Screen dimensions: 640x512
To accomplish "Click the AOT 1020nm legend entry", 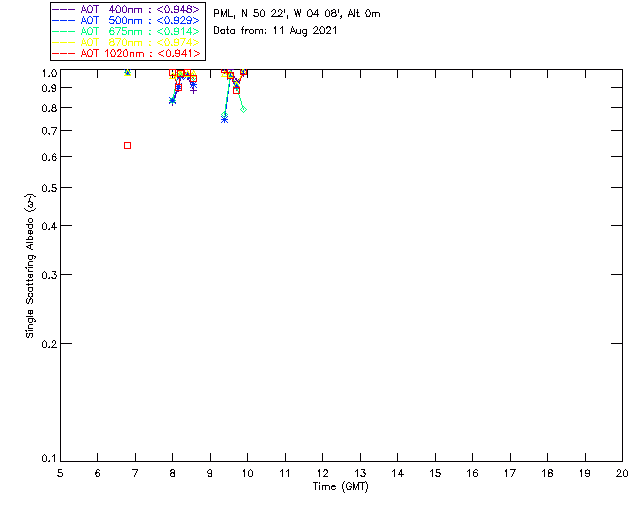I will [126, 53].
